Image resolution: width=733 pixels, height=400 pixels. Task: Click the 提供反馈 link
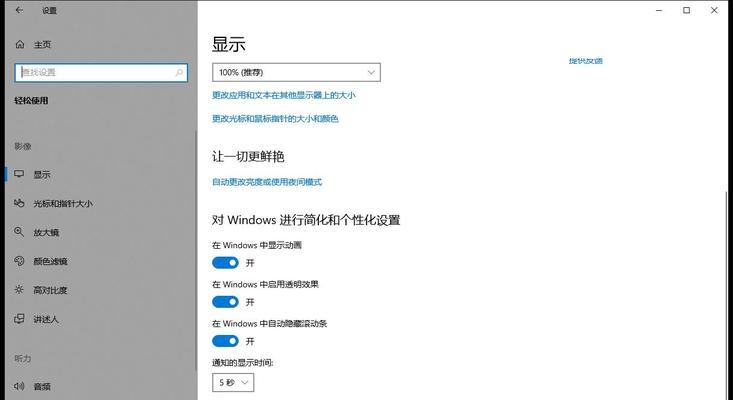click(x=586, y=61)
